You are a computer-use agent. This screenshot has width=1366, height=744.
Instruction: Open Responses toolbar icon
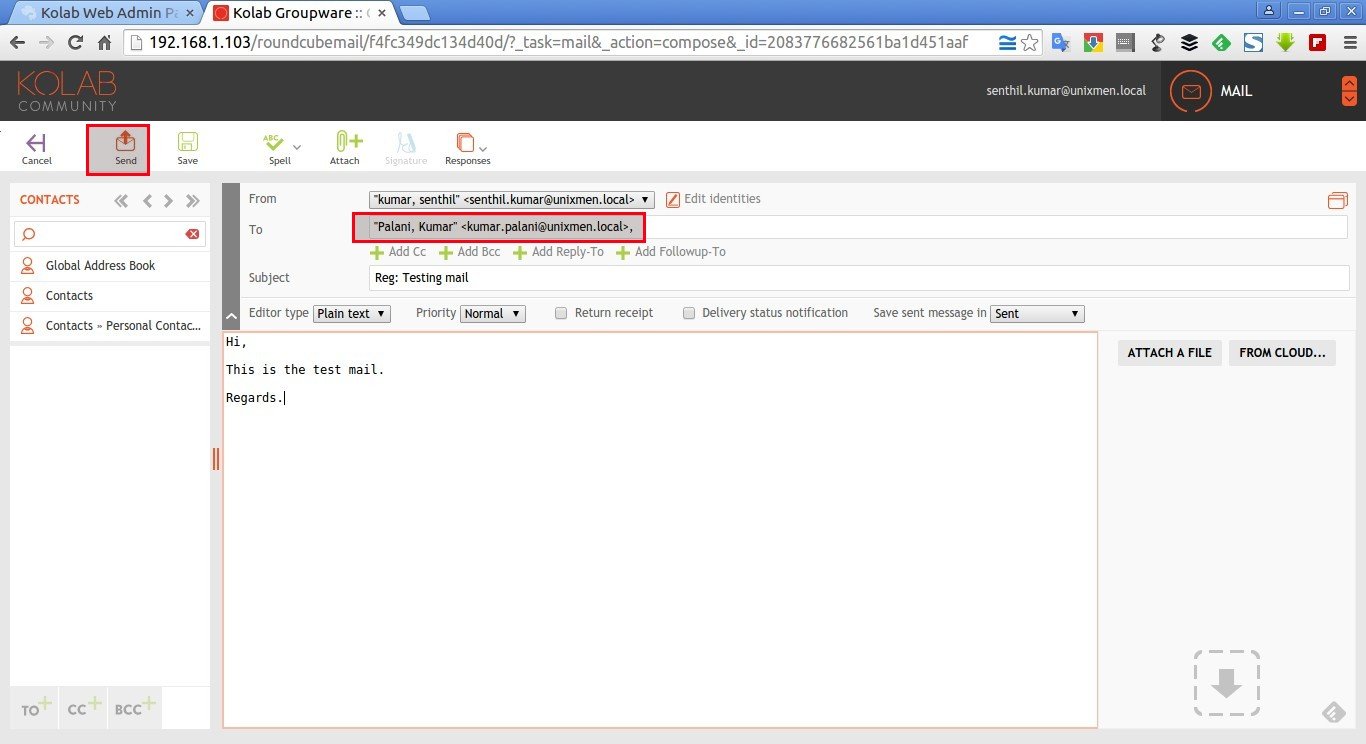coord(464,143)
